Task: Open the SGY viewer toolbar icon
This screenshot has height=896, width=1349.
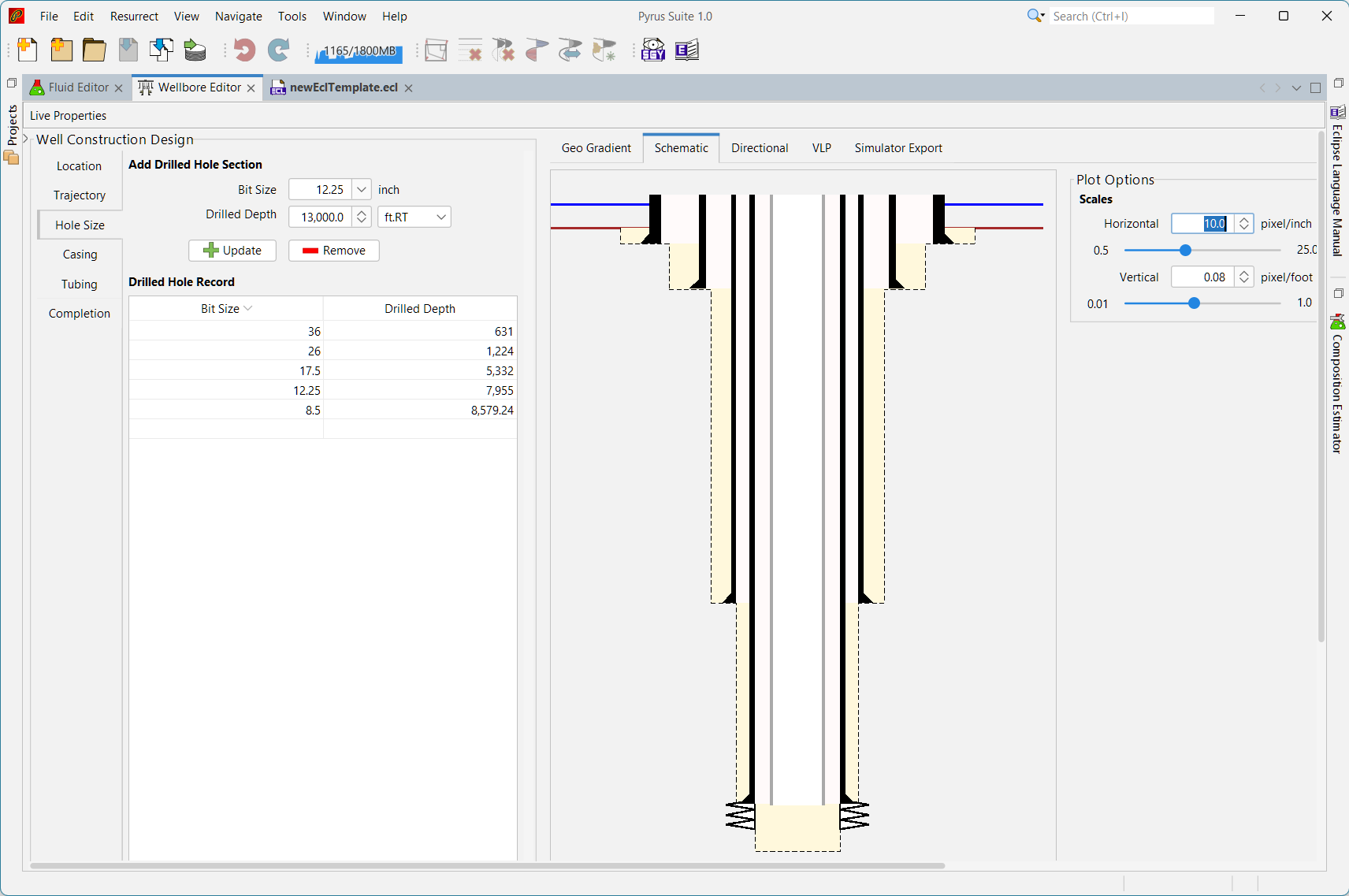Action: (x=653, y=50)
